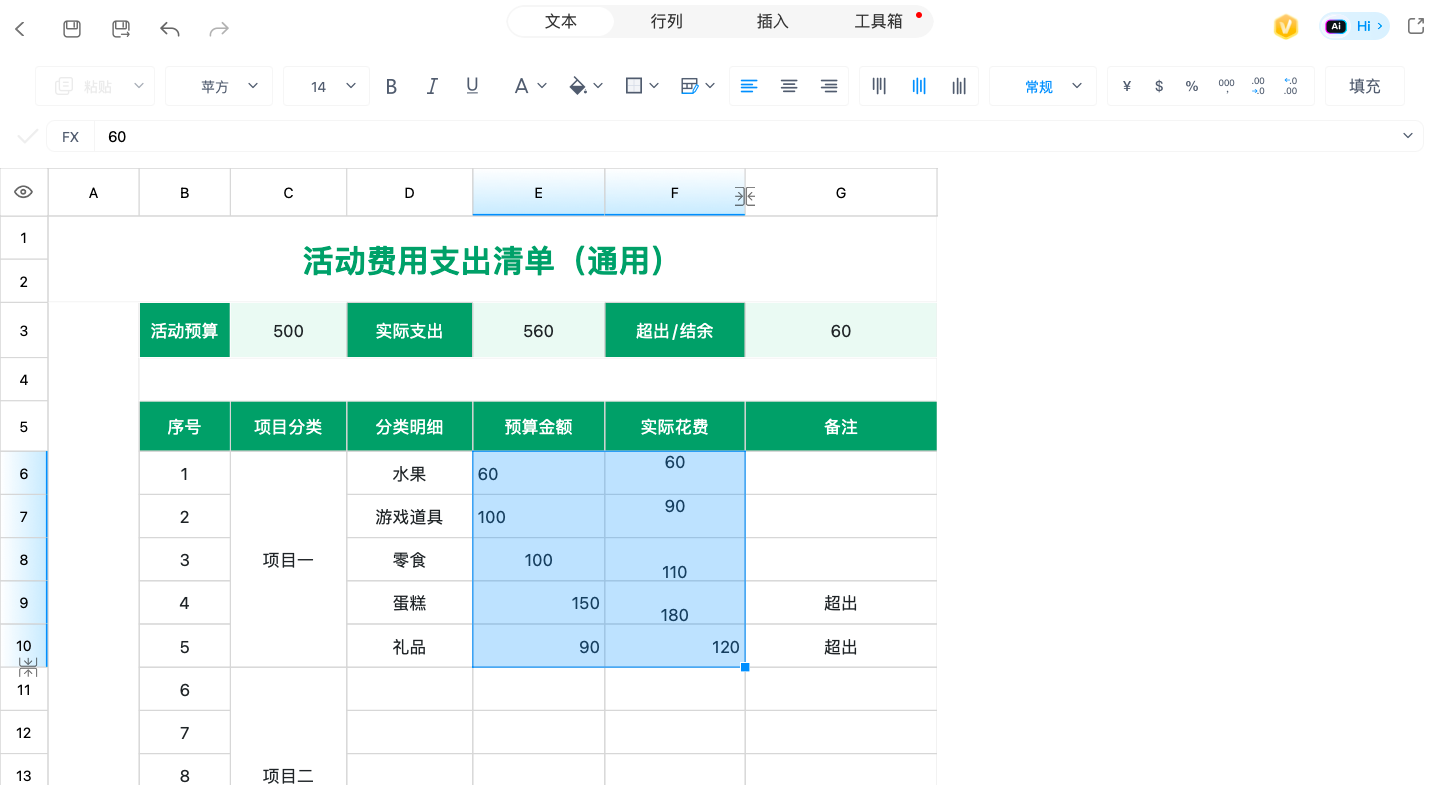Select the 活动预算 cell

pyautogui.click(x=185, y=331)
